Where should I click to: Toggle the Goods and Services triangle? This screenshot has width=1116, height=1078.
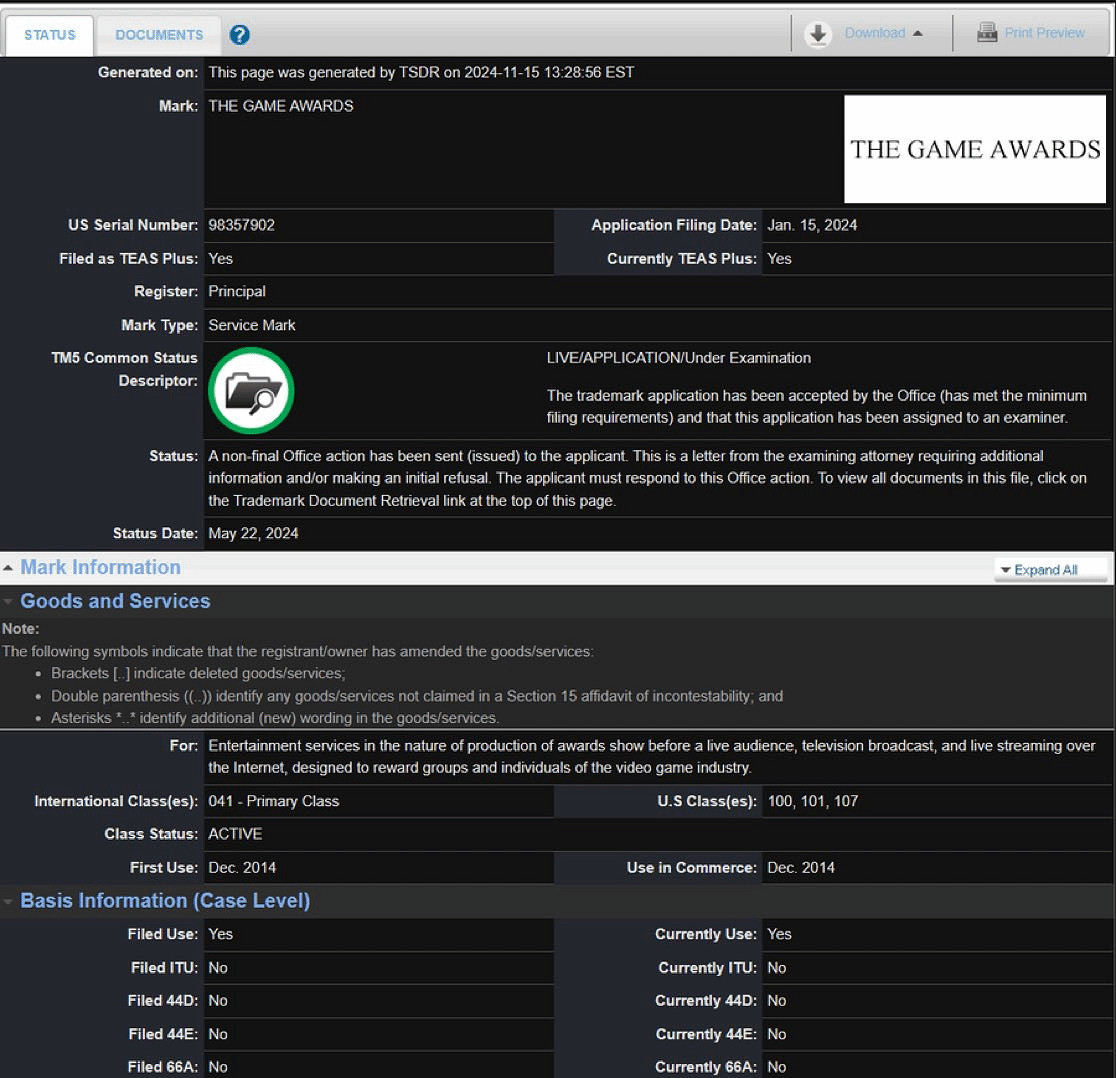coord(8,602)
